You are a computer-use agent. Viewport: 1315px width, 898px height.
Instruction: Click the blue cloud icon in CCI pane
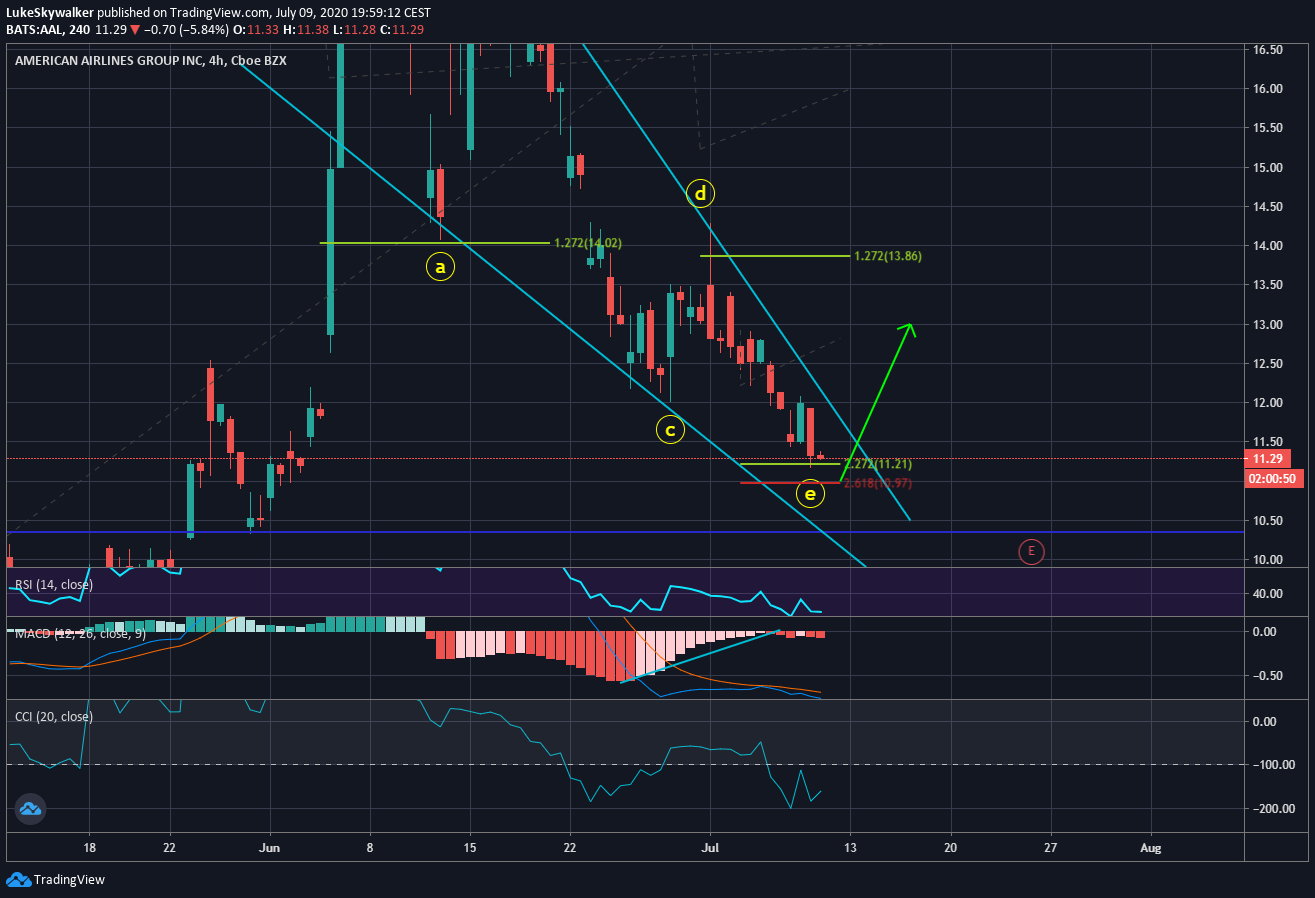pos(28,809)
